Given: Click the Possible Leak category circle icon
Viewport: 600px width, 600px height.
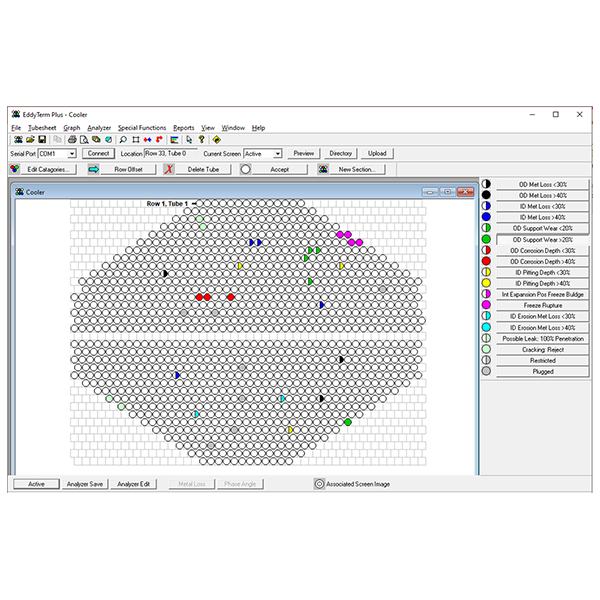Looking at the screenshot, I should tap(486, 338).
